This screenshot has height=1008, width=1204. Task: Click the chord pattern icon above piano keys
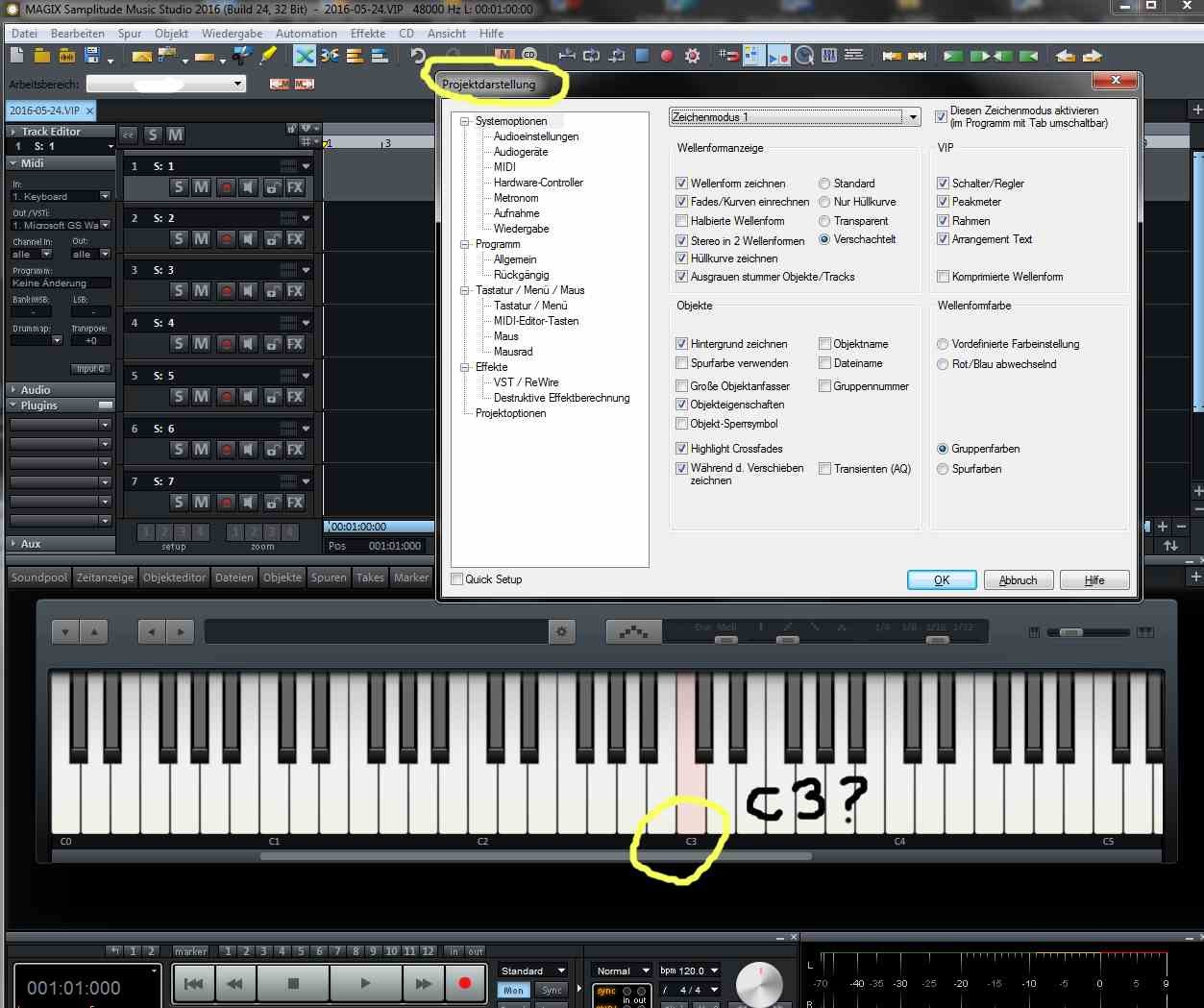[x=633, y=631]
